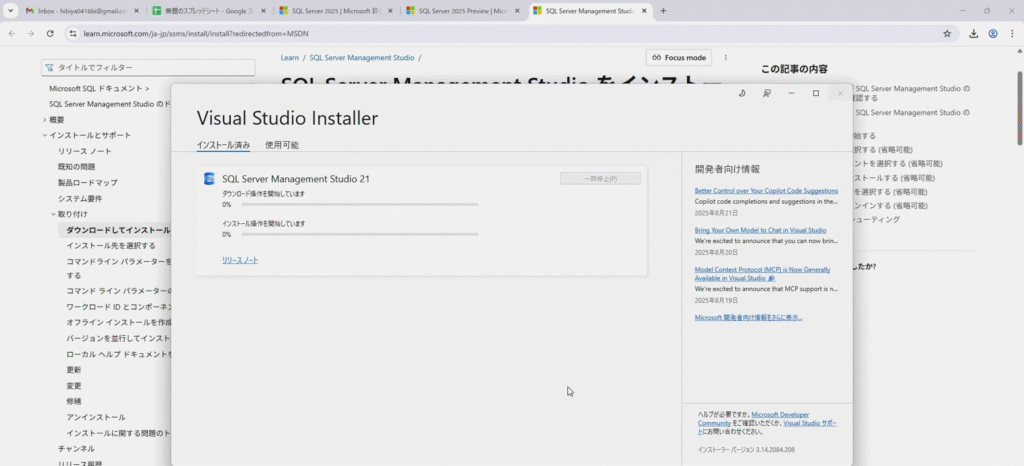Image resolution: width=1024 pixels, height=466 pixels.
Task: Collapse the インストールとサポート tree node
Action: click(x=44, y=136)
